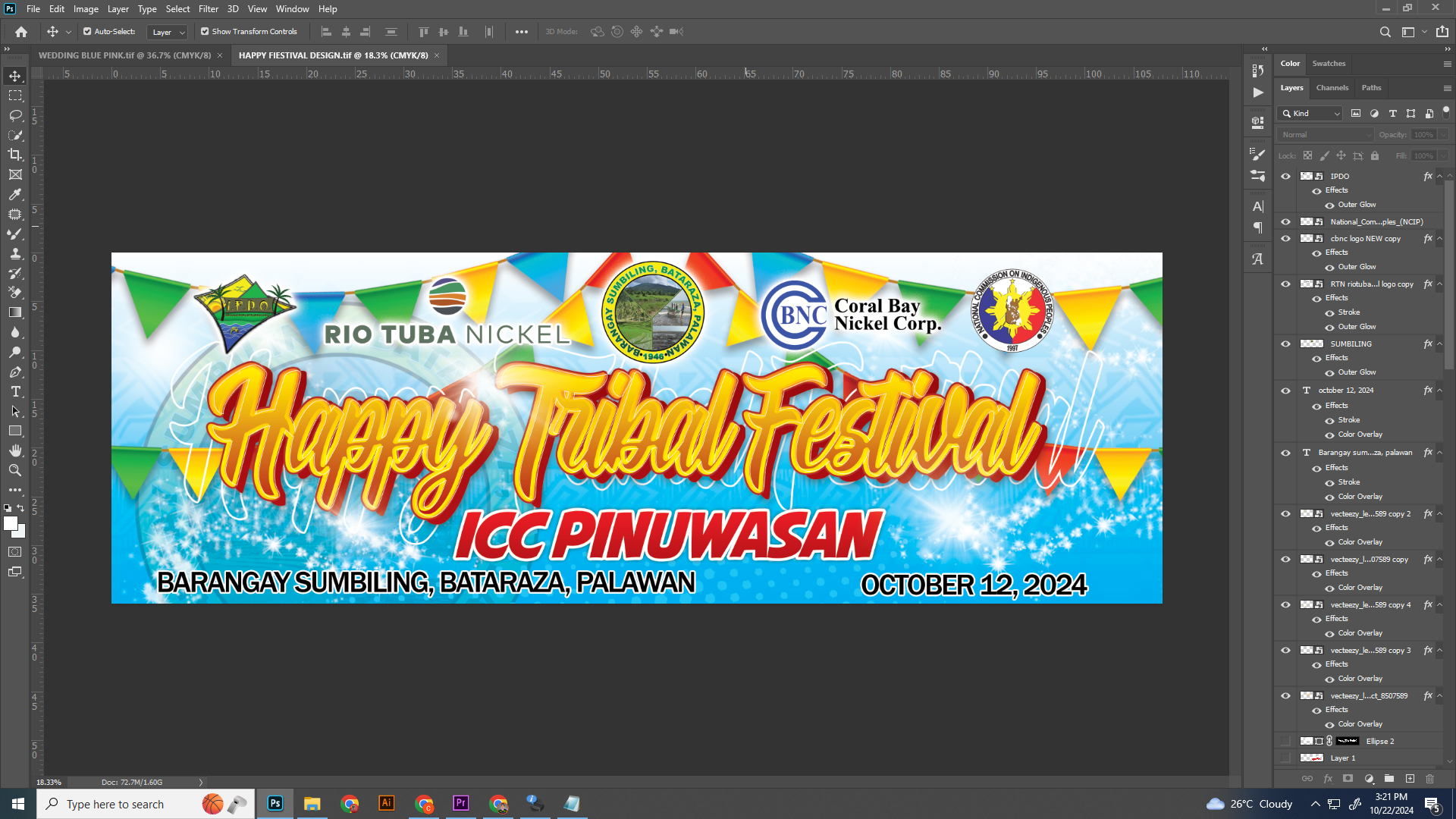Select the Lasso tool
This screenshot has height=819, width=1456.
pyautogui.click(x=15, y=115)
